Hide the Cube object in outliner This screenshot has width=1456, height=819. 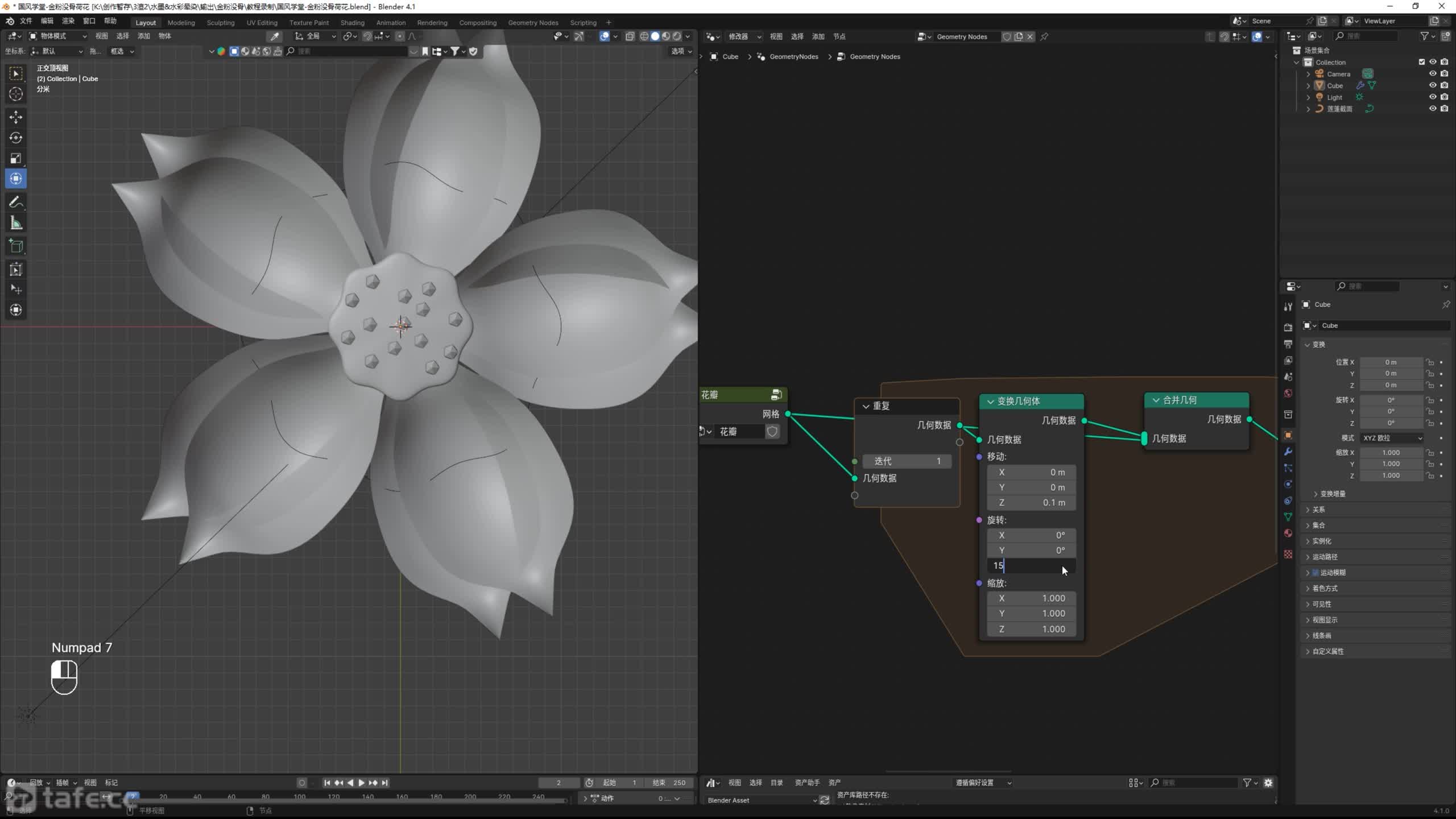(1432, 85)
